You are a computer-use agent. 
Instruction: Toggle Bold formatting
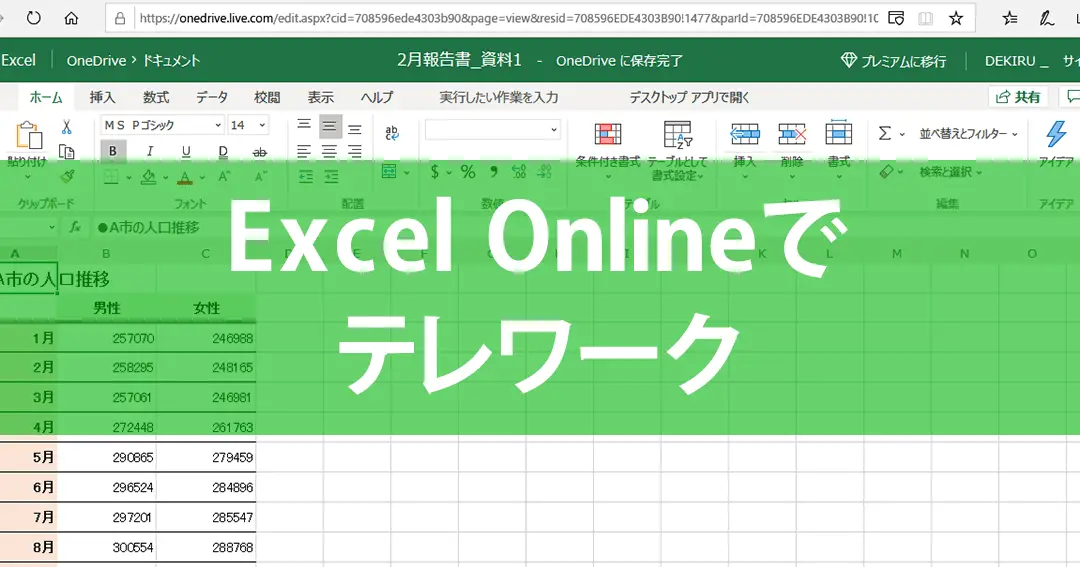click(113, 151)
